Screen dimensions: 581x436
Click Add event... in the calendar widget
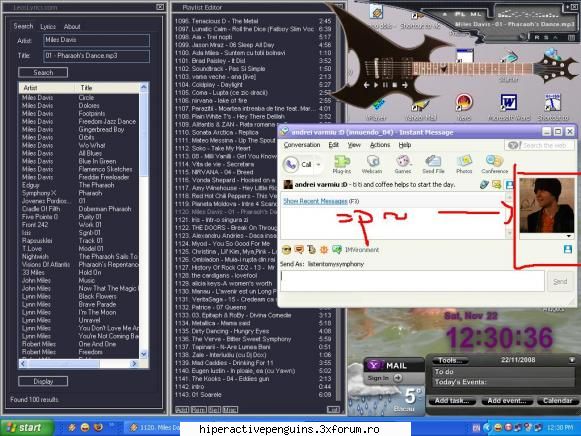coord(507,400)
